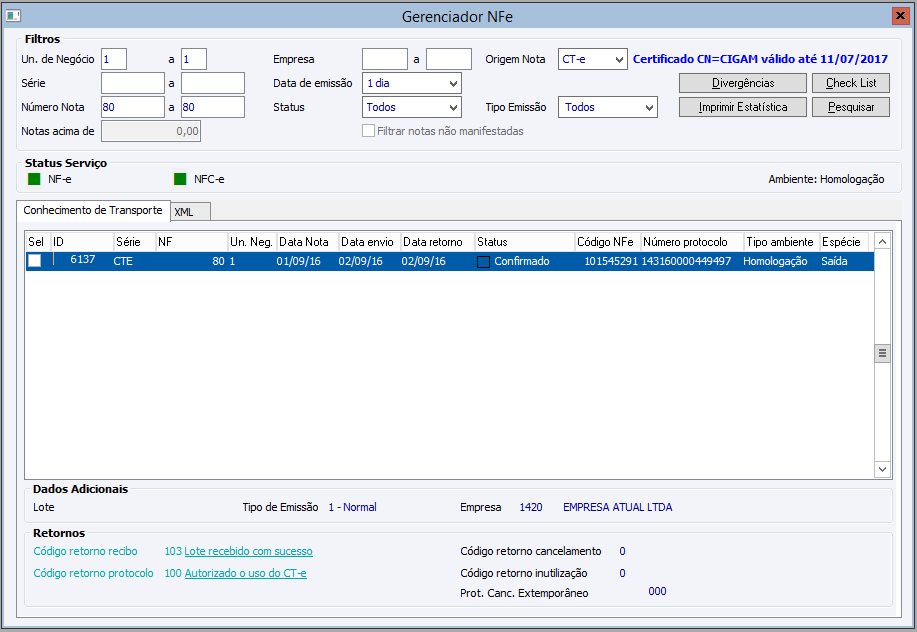
Task: Expand the Data de emissão dropdown
Action: 412,83
